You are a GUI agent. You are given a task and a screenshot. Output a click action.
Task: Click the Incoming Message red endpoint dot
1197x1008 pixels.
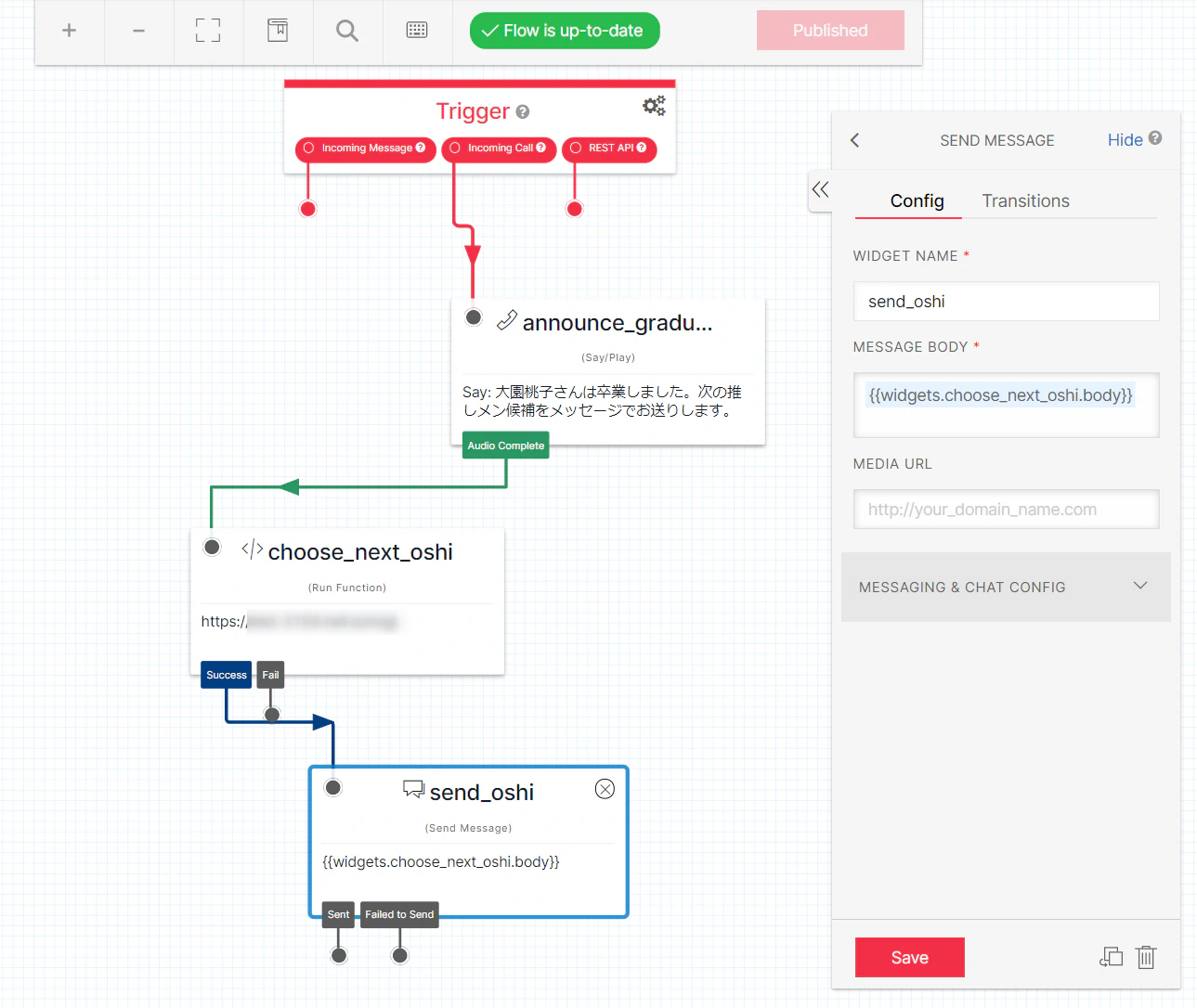tap(308, 209)
